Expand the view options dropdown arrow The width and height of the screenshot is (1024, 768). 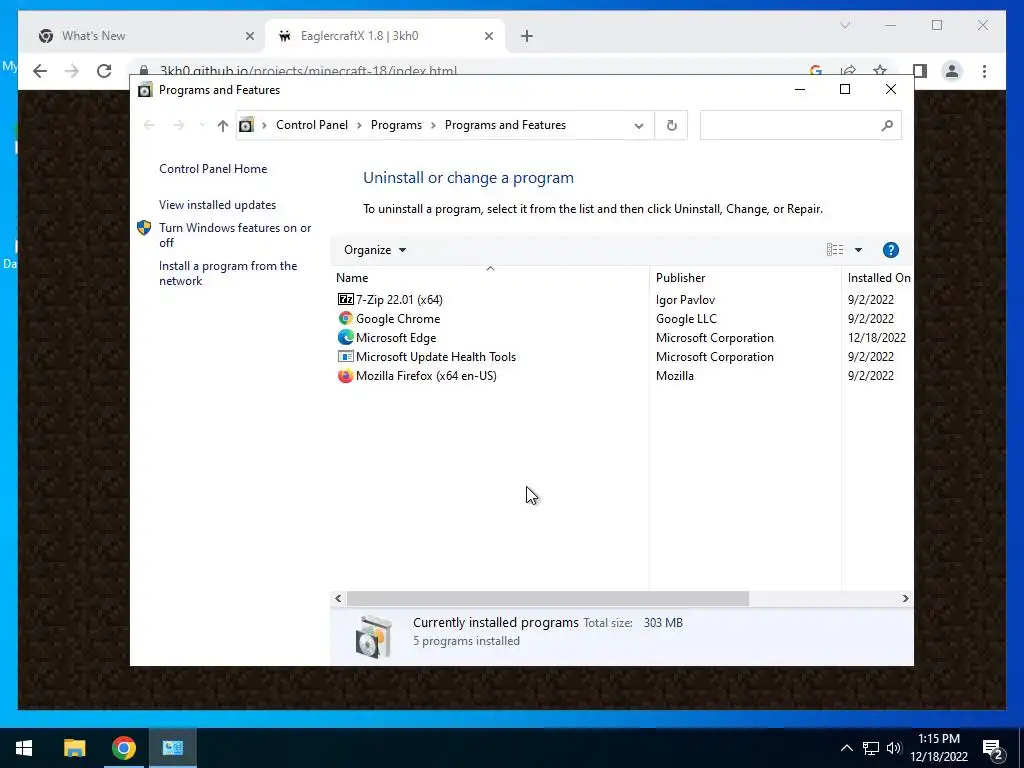click(x=858, y=250)
